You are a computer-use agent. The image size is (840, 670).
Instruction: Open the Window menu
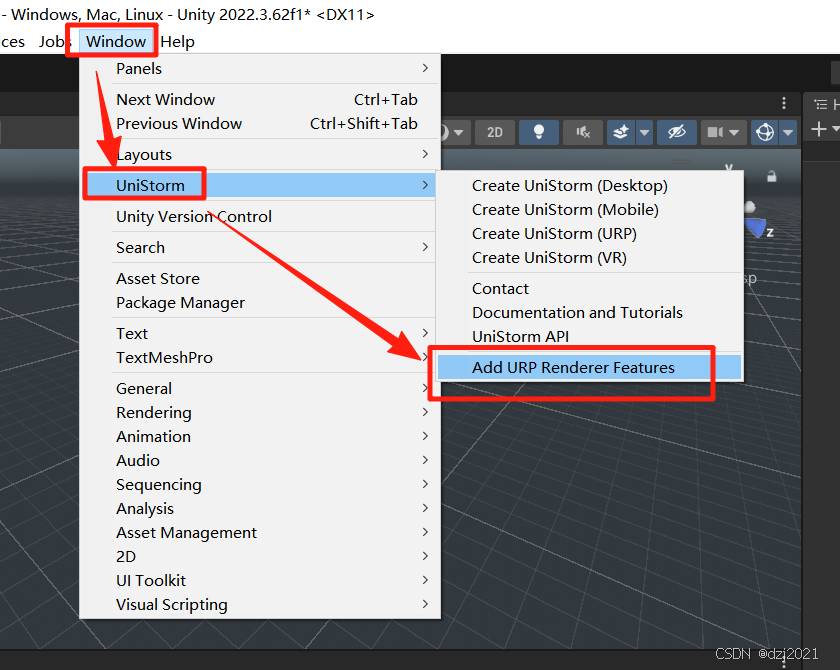pyautogui.click(x=116, y=41)
